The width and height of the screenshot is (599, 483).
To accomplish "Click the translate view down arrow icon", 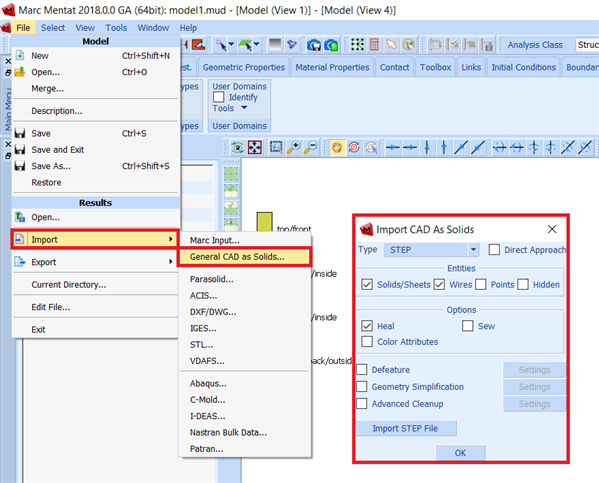I will pyautogui.click(x=427, y=147).
